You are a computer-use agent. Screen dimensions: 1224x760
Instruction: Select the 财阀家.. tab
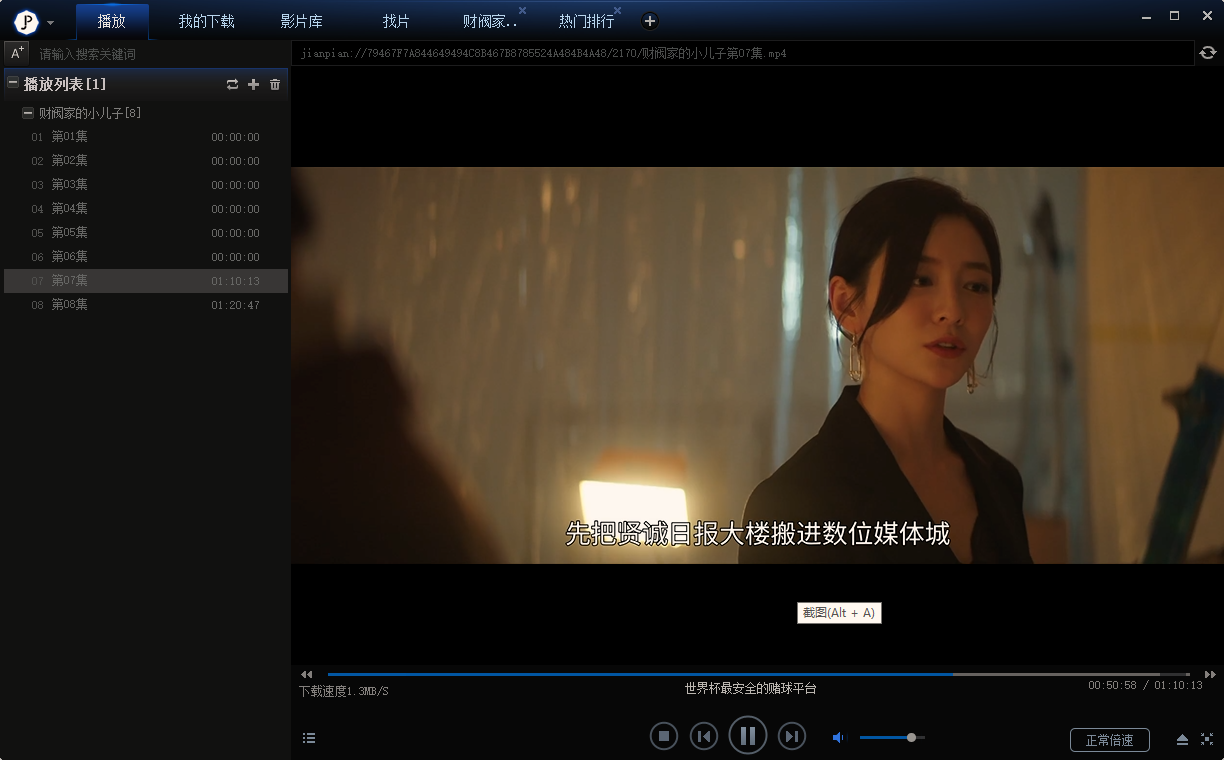click(491, 21)
